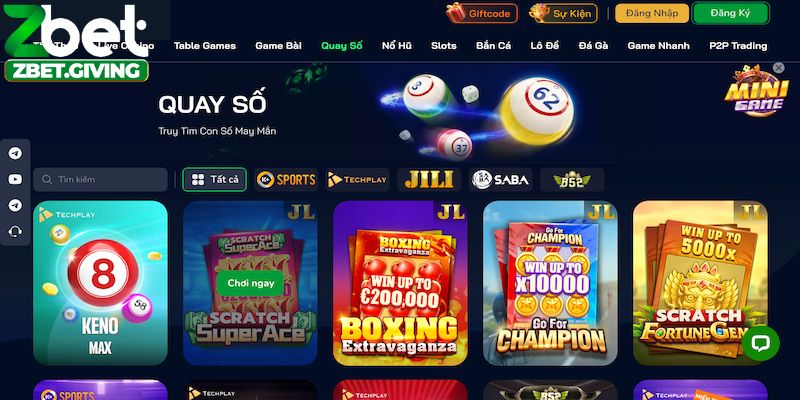Open the Sự Kiện events button
The image size is (800, 400).
(563, 13)
